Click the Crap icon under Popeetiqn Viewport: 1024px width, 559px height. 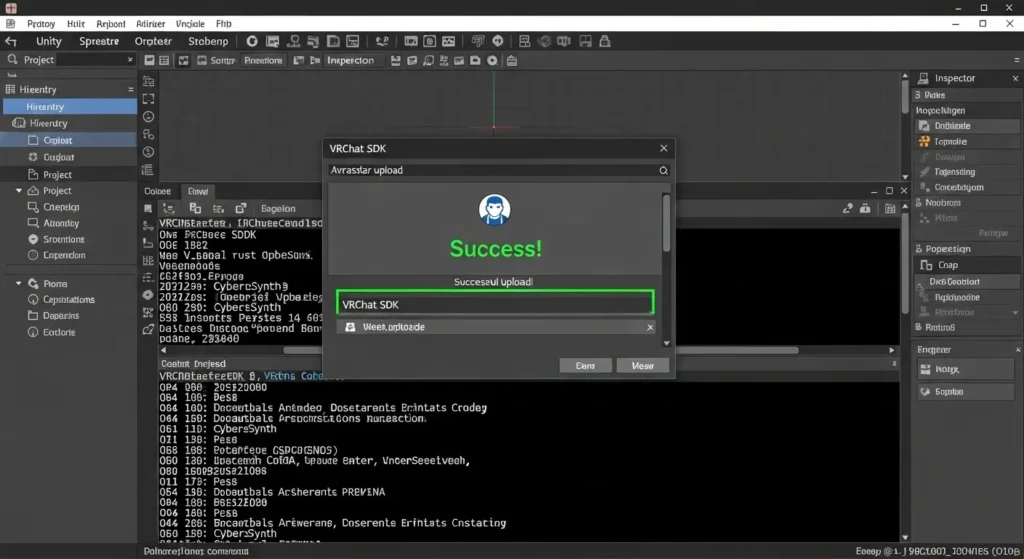pyautogui.click(x=926, y=265)
